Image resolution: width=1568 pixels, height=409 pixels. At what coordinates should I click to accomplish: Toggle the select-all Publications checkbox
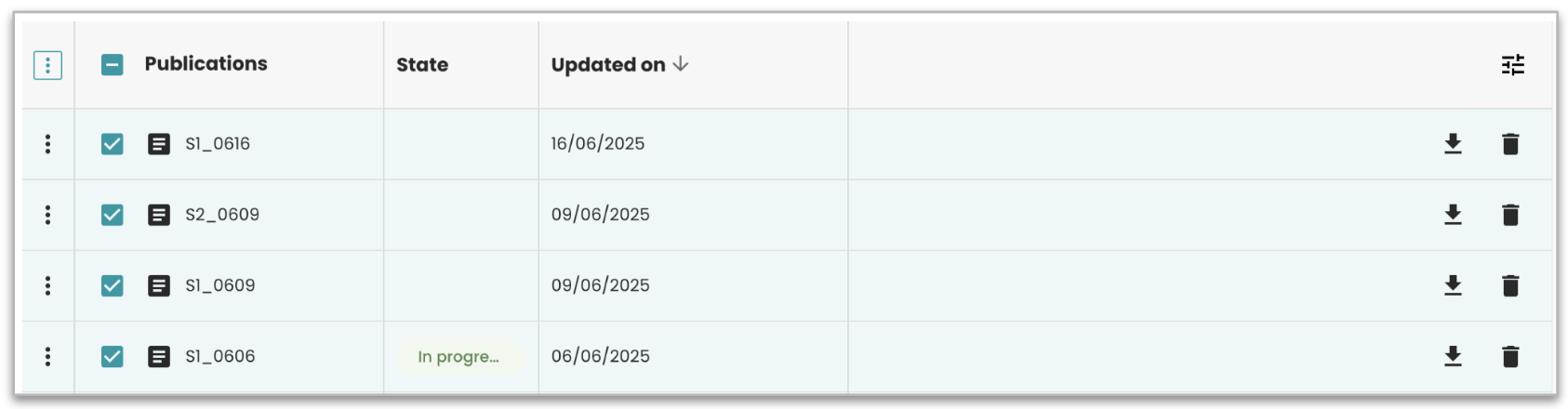113,65
